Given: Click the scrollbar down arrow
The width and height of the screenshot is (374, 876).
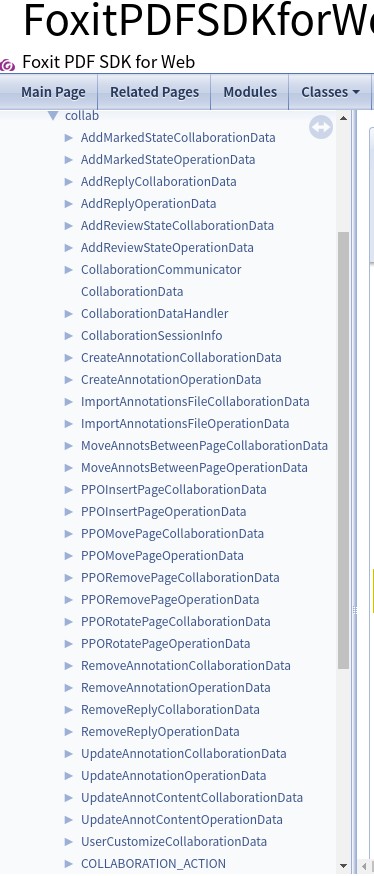Looking at the screenshot, I should pyautogui.click(x=343, y=866).
